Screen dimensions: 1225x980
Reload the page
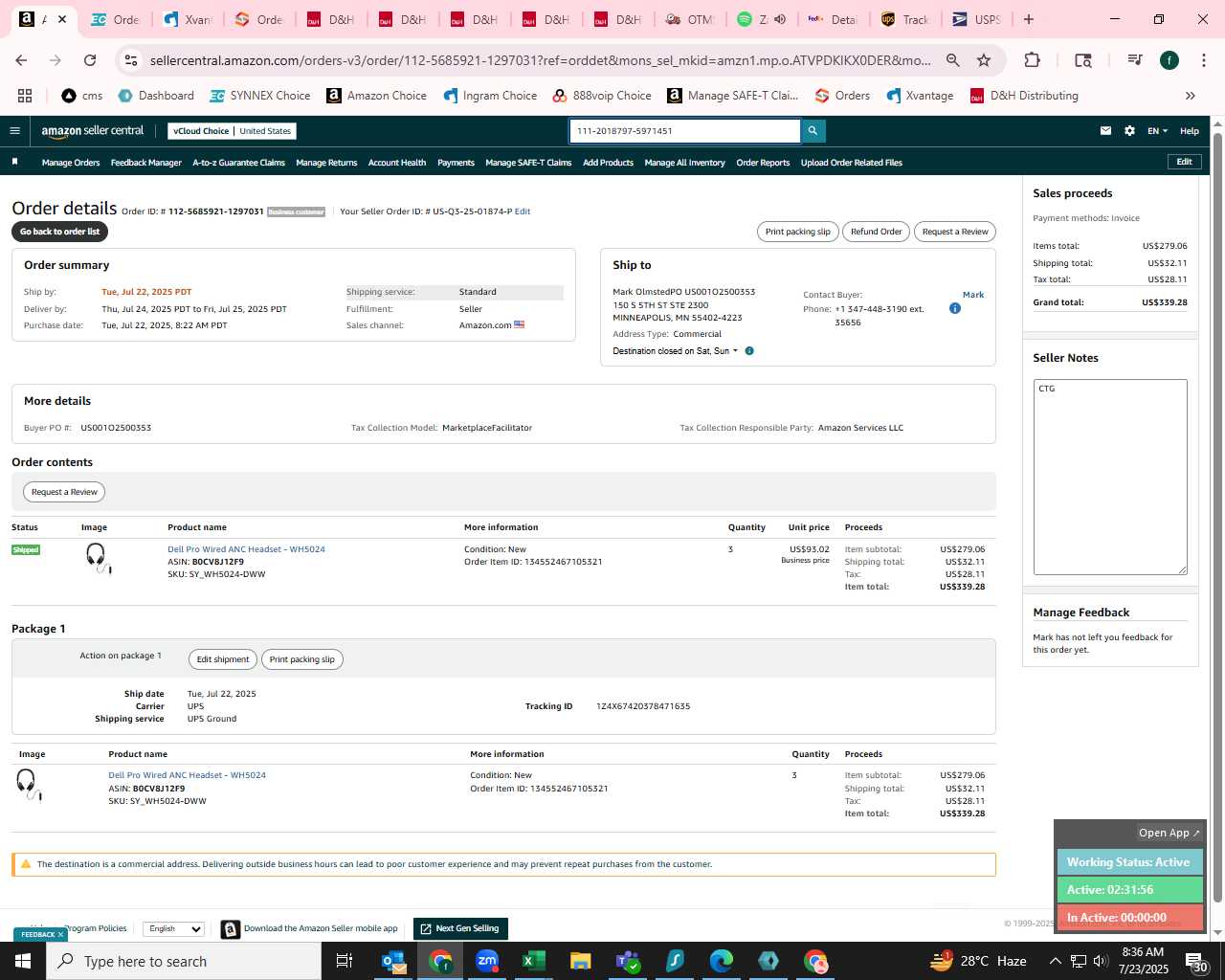point(90,60)
